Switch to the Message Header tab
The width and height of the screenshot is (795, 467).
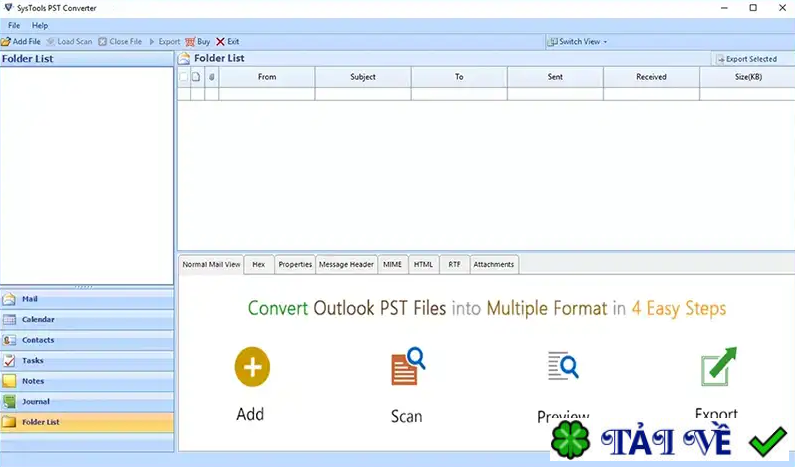pyautogui.click(x=346, y=265)
